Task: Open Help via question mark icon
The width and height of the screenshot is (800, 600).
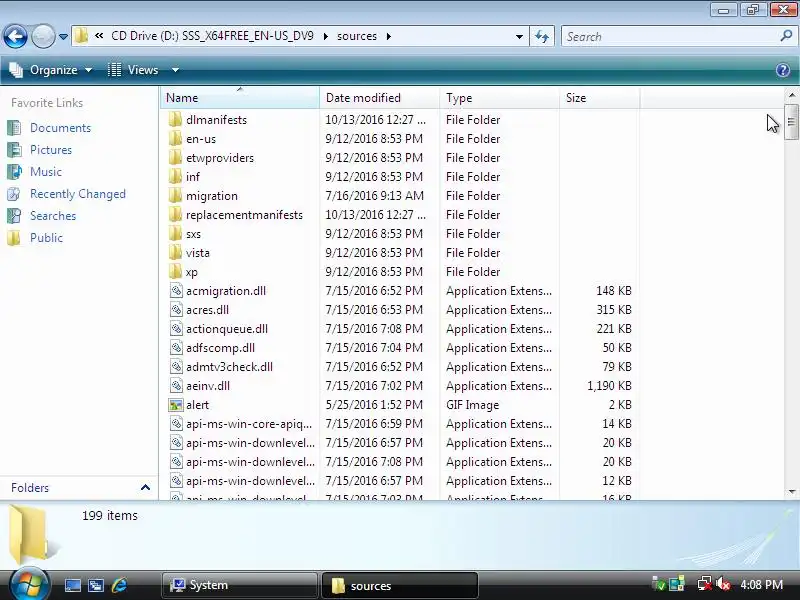Action: tap(783, 70)
